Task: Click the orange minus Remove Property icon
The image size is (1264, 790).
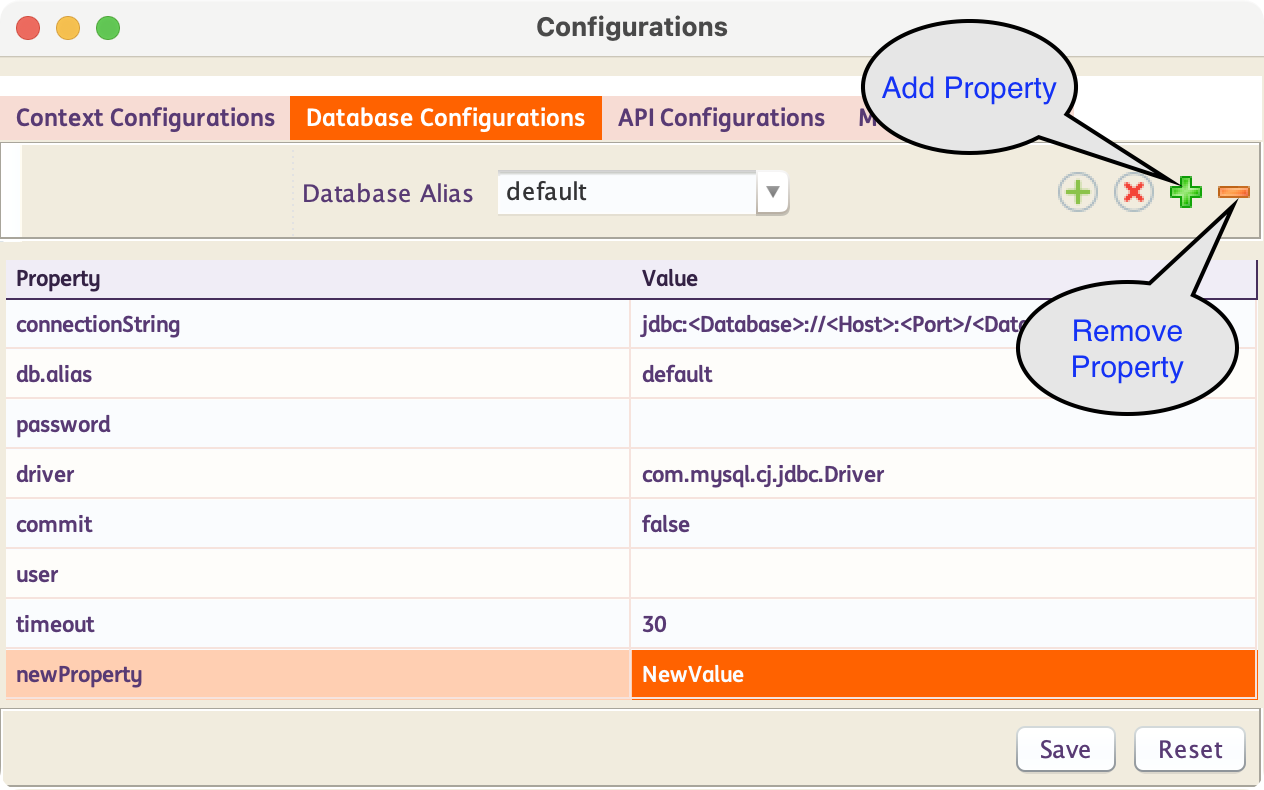Action: click(x=1233, y=192)
